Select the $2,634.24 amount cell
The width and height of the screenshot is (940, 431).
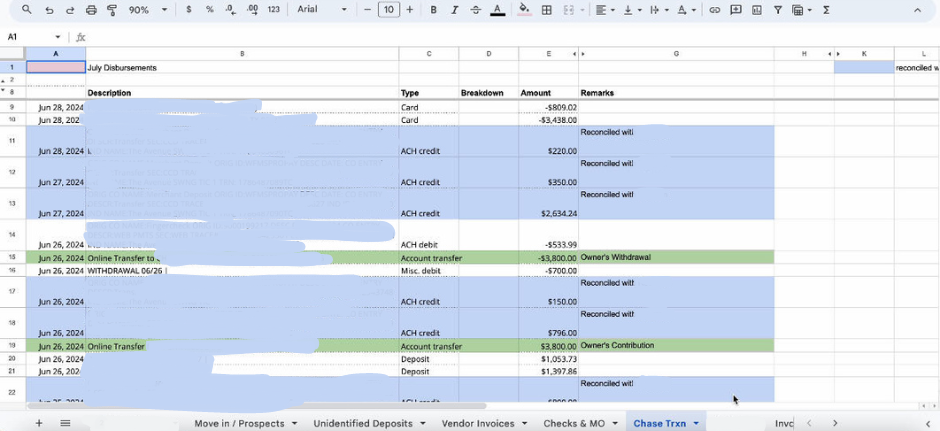549,204
